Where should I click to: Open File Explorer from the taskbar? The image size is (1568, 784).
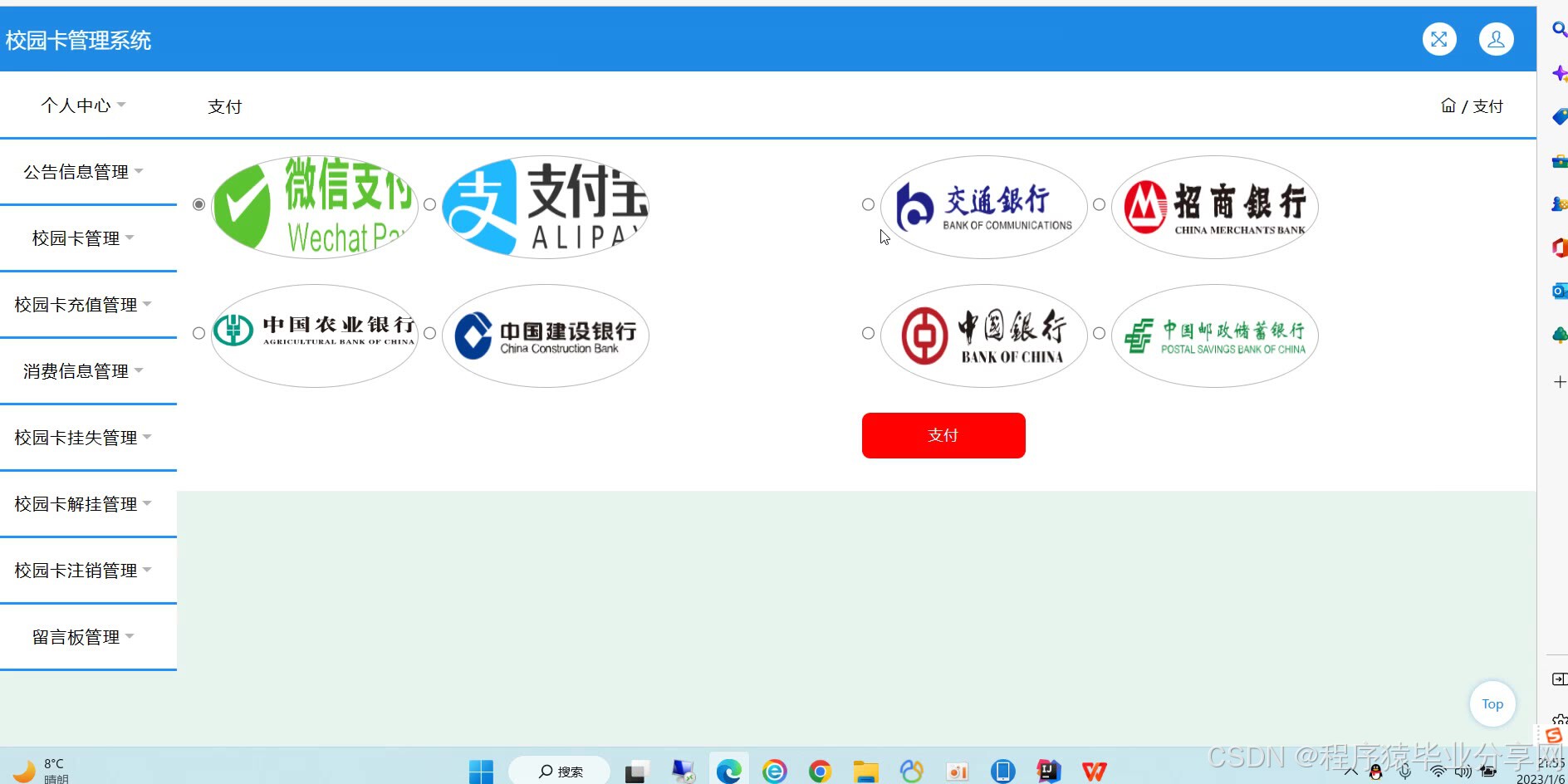[x=865, y=772]
